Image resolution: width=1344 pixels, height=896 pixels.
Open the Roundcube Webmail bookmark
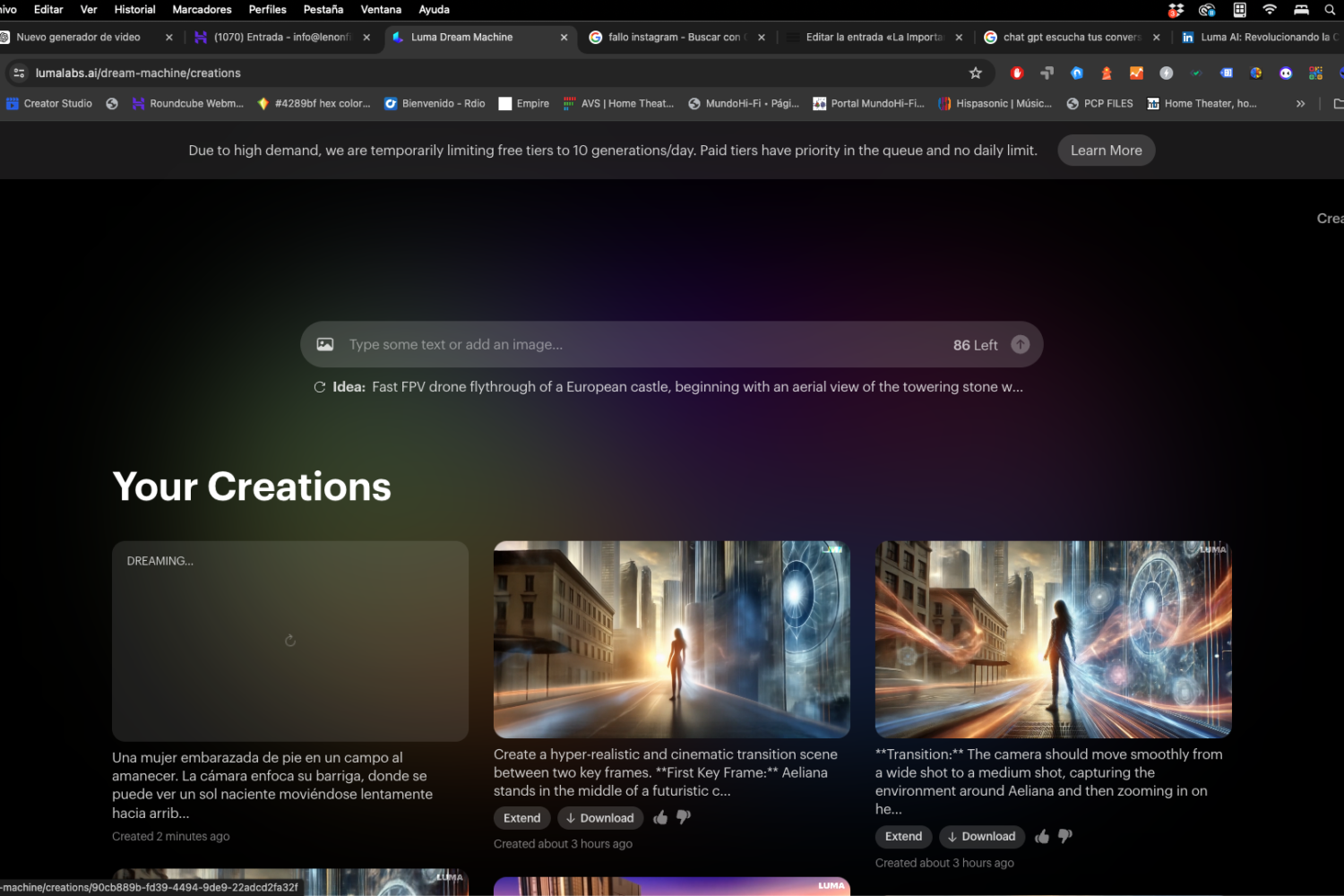click(188, 104)
